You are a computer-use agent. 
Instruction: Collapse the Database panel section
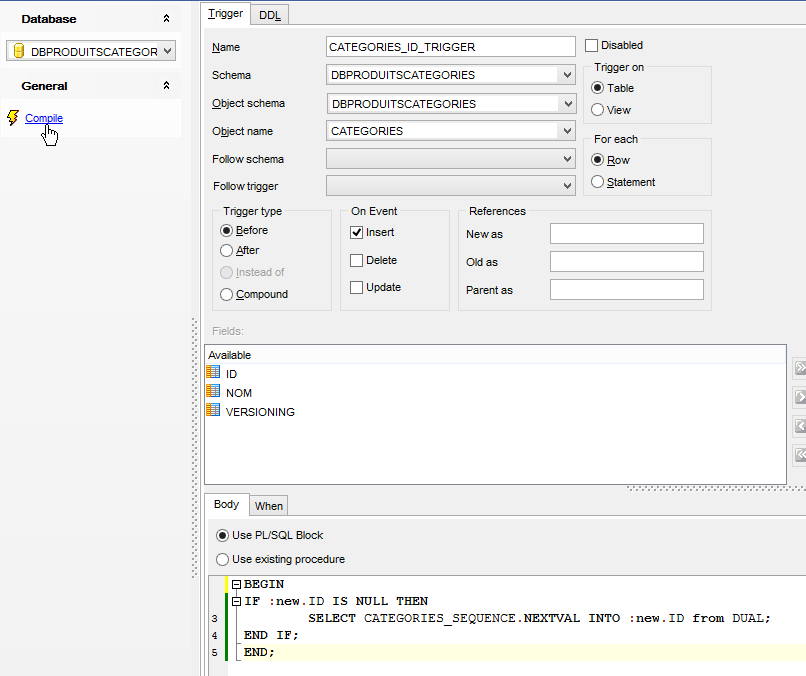[x=167, y=19]
